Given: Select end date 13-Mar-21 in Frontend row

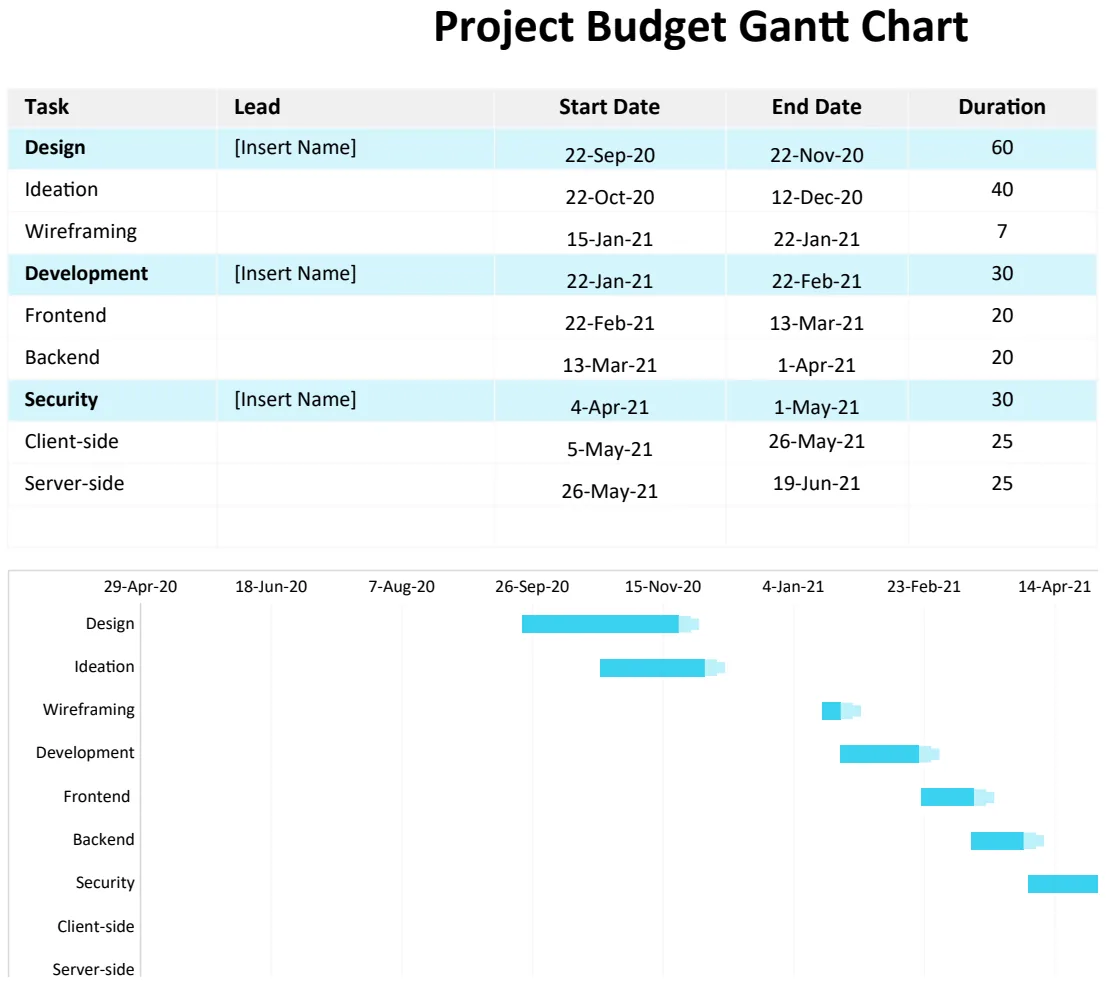Looking at the screenshot, I should point(816,323).
